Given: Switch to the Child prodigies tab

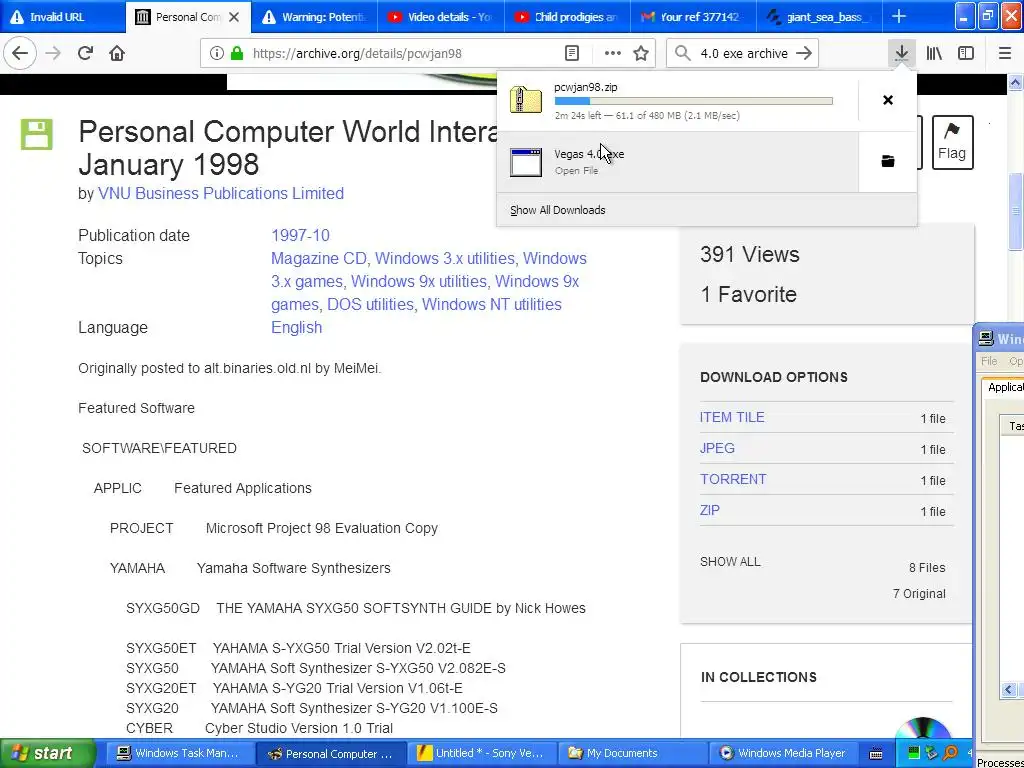Looking at the screenshot, I should [x=567, y=17].
